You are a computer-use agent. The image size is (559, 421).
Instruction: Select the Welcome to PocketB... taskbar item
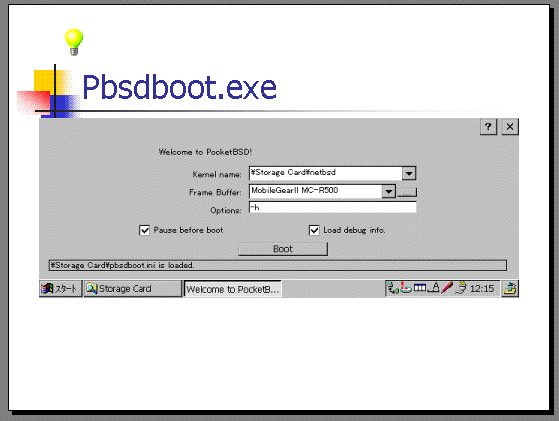click(233, 289)
